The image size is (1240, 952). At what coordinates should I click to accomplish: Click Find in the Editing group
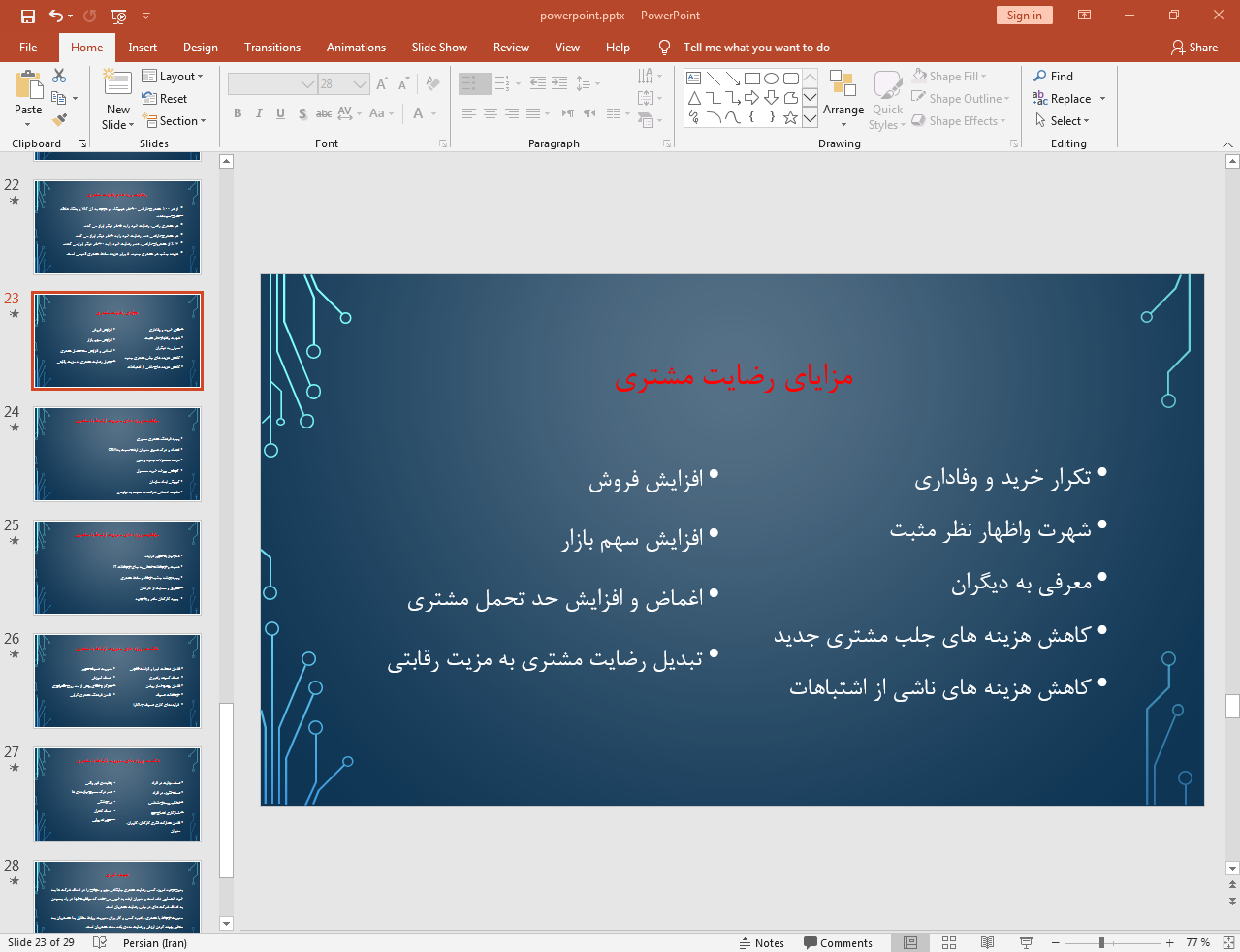coord(1054,77)
